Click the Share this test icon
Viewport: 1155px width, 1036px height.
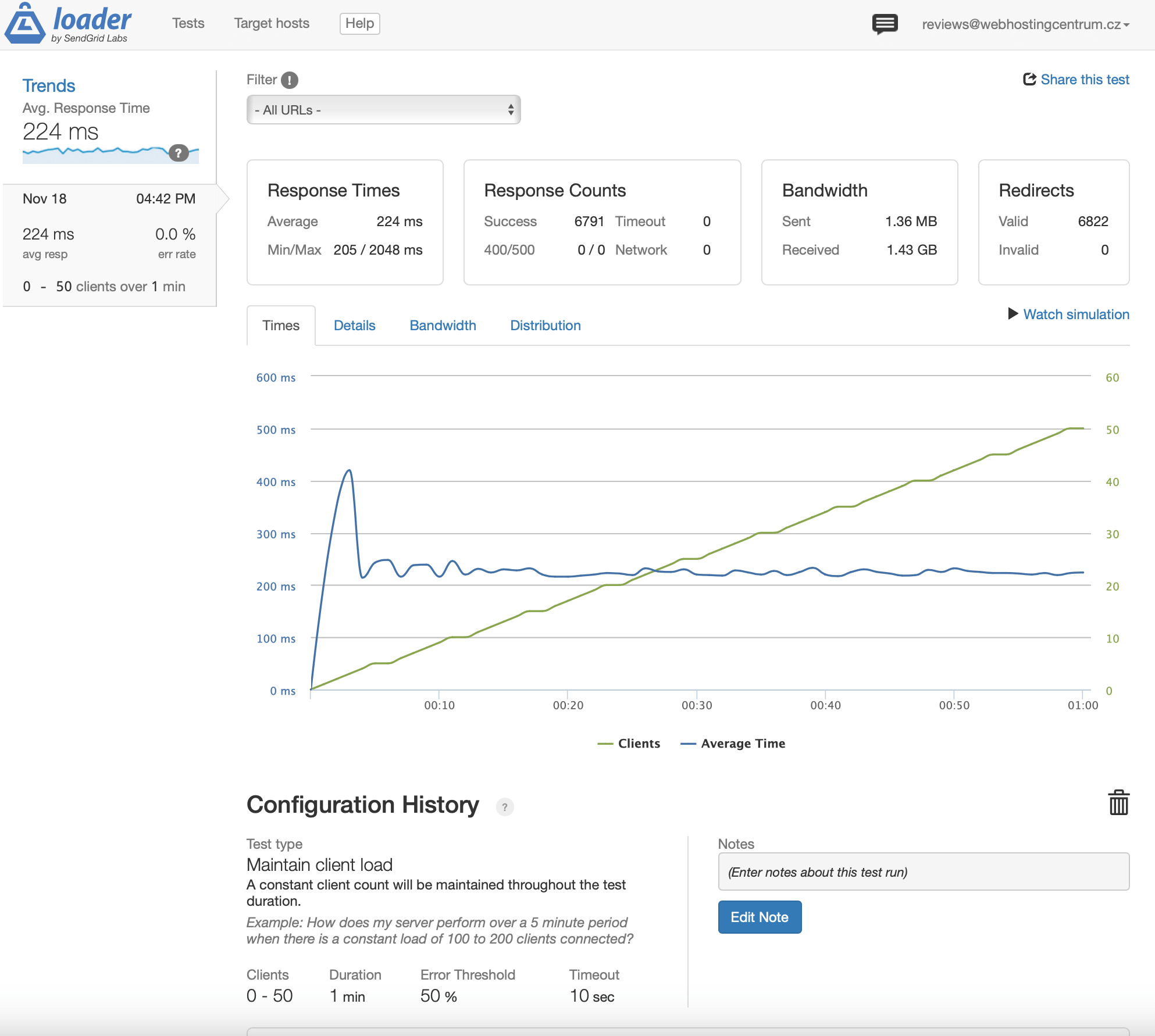(x=1029, y=80)
